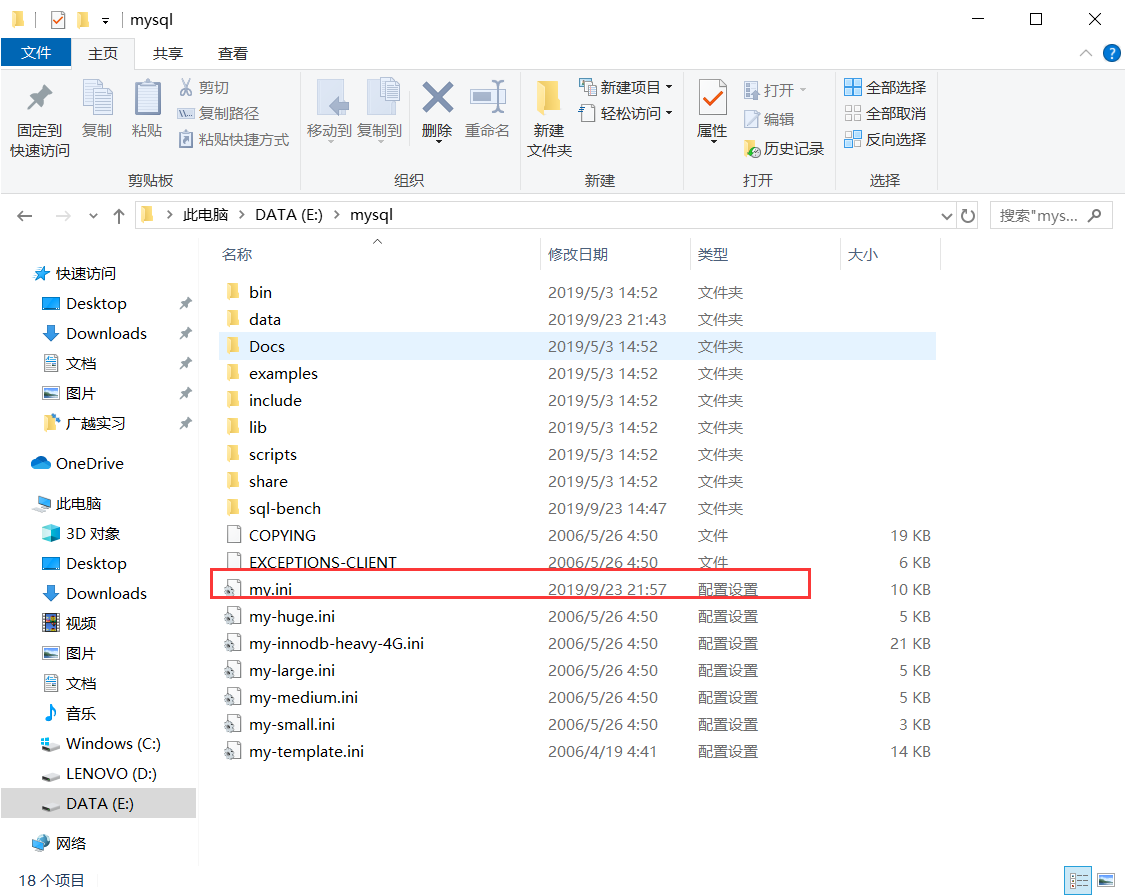This screenshot has height=896, width=1126.
Task: Click Select none (全部取消)
Action: (x=885, y=113)
